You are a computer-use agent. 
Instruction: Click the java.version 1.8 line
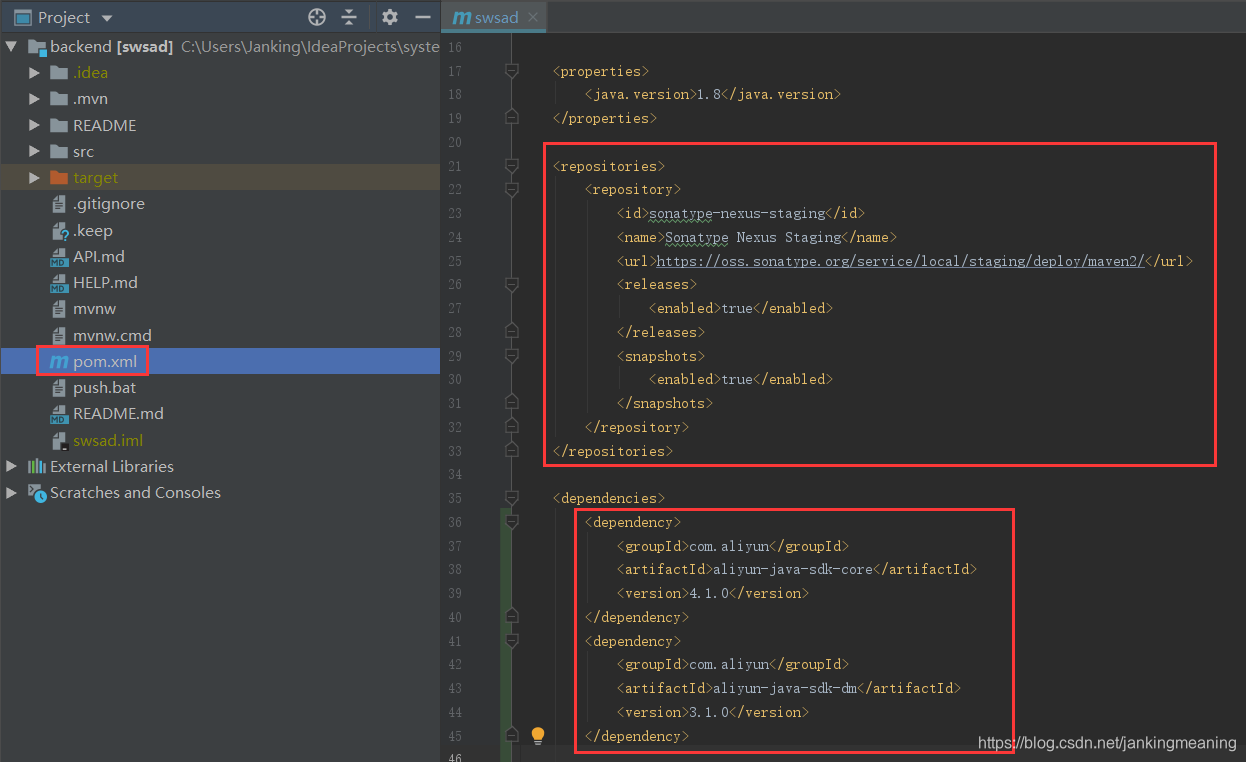713,94
